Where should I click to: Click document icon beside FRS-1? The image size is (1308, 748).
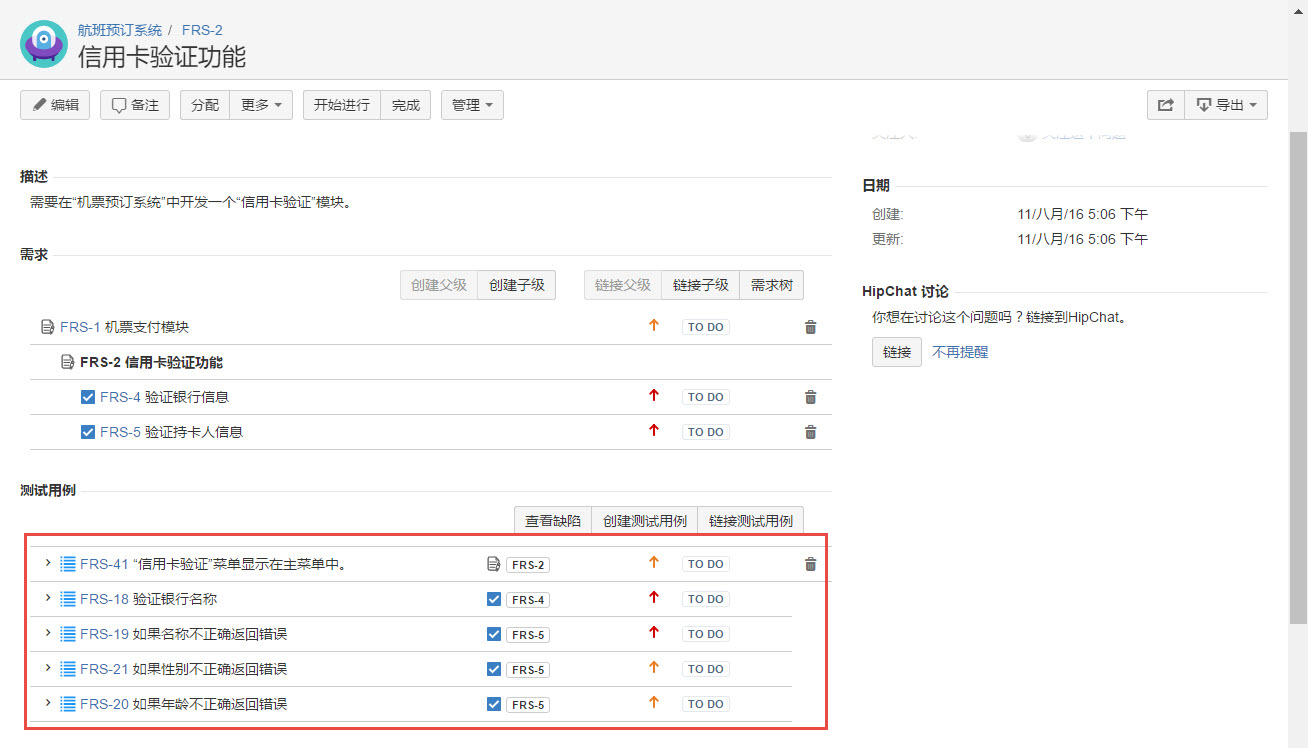[x=47, y=327]
